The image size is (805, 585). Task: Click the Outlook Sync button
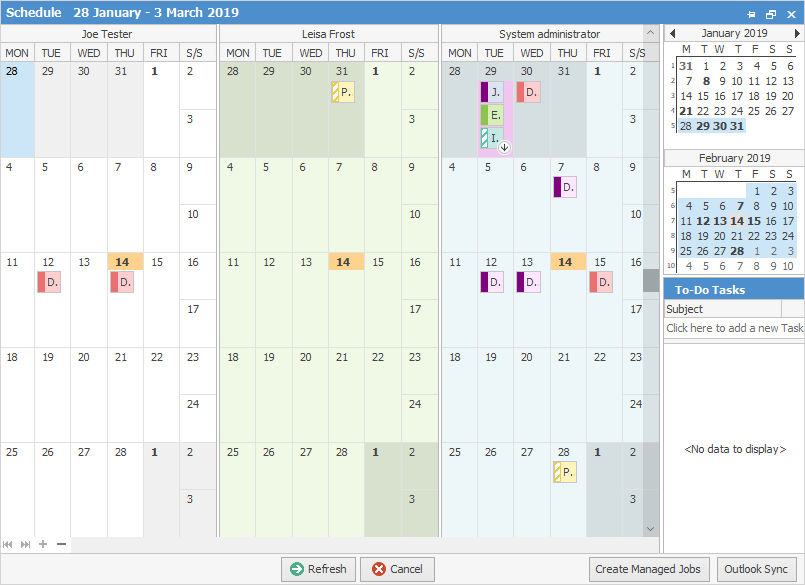click(757, 568)
